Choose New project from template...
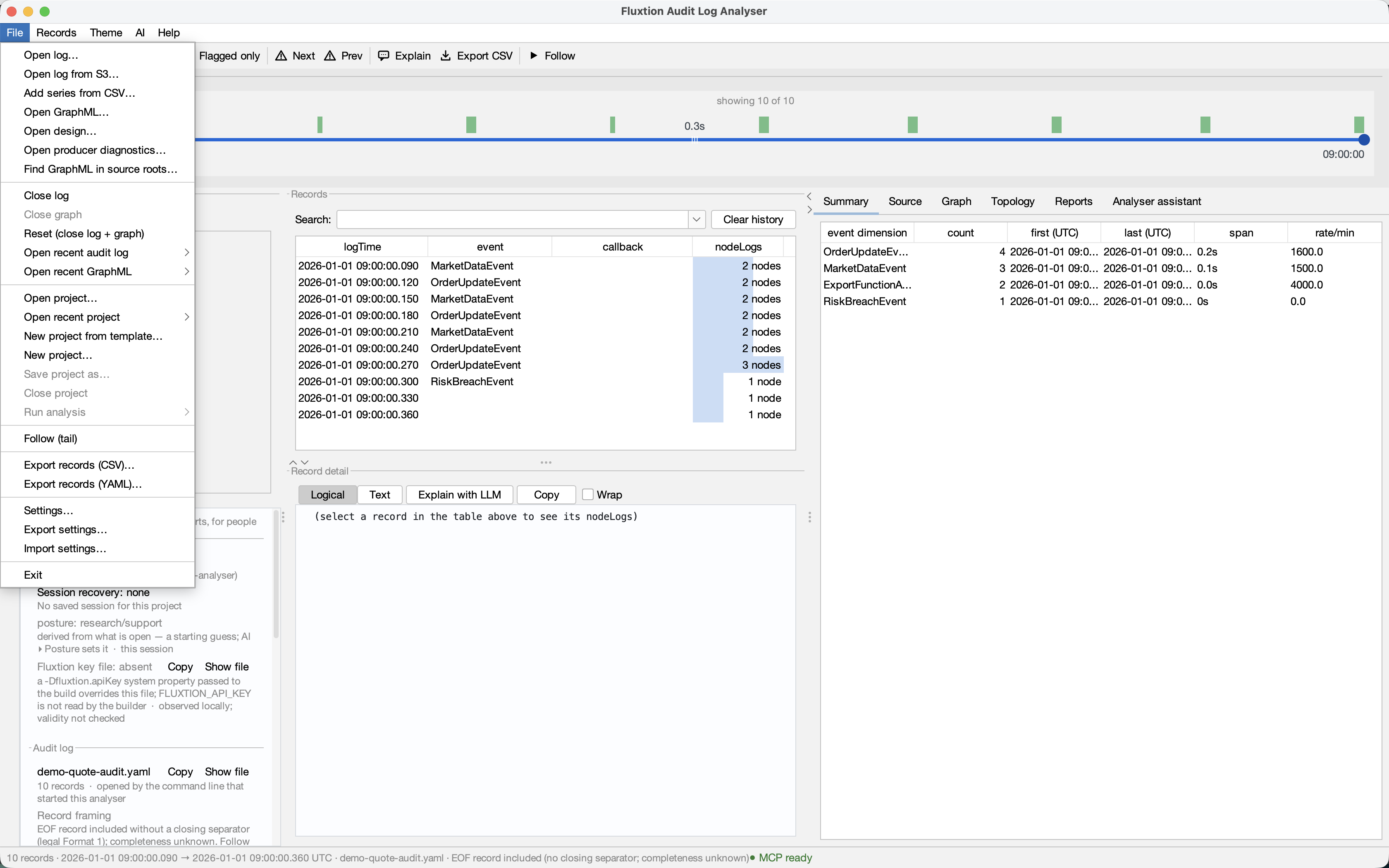Screen dimensions: 1389x868 click(98, 336)
